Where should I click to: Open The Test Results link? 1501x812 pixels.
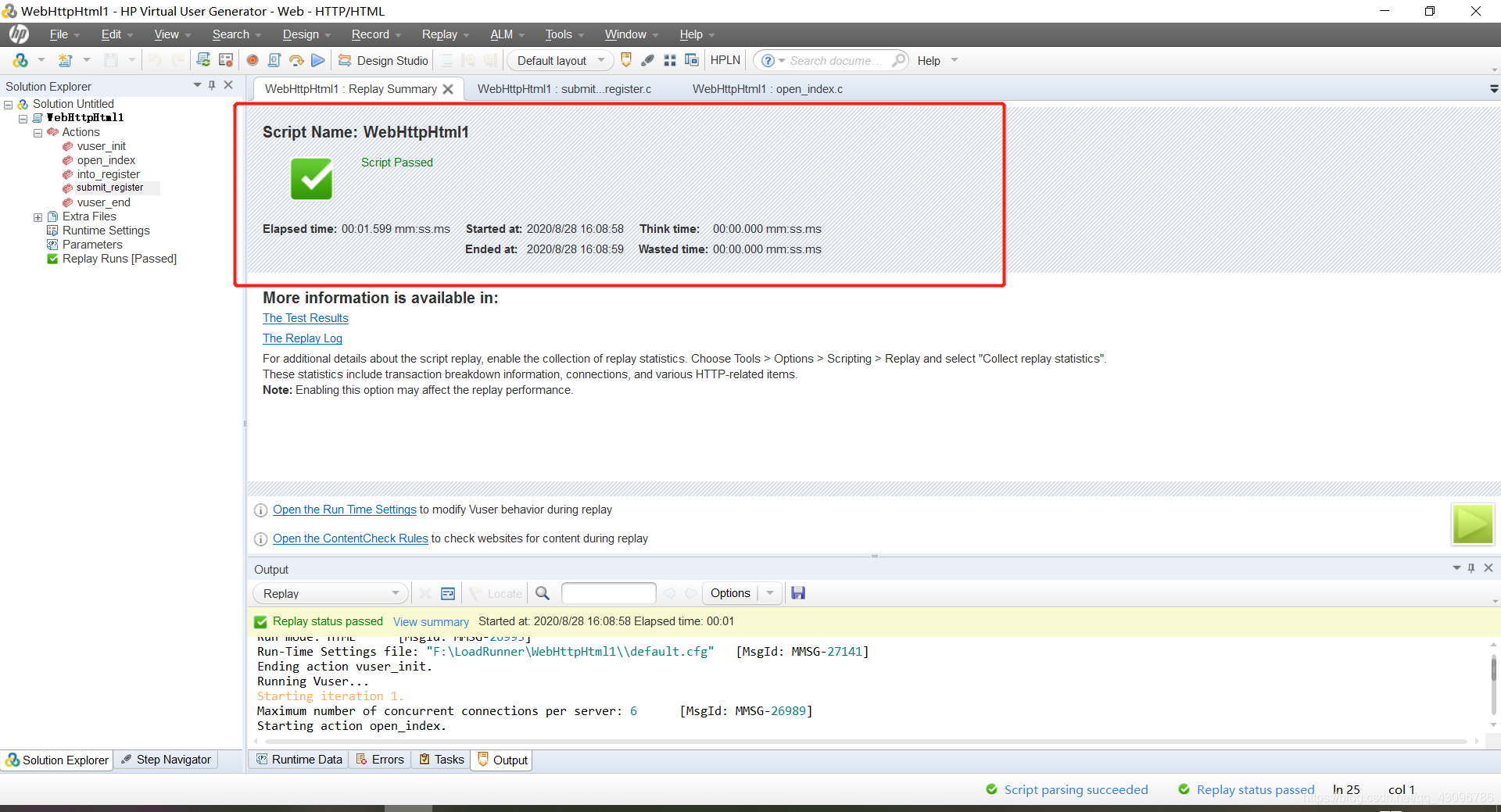tap(306, 318)
